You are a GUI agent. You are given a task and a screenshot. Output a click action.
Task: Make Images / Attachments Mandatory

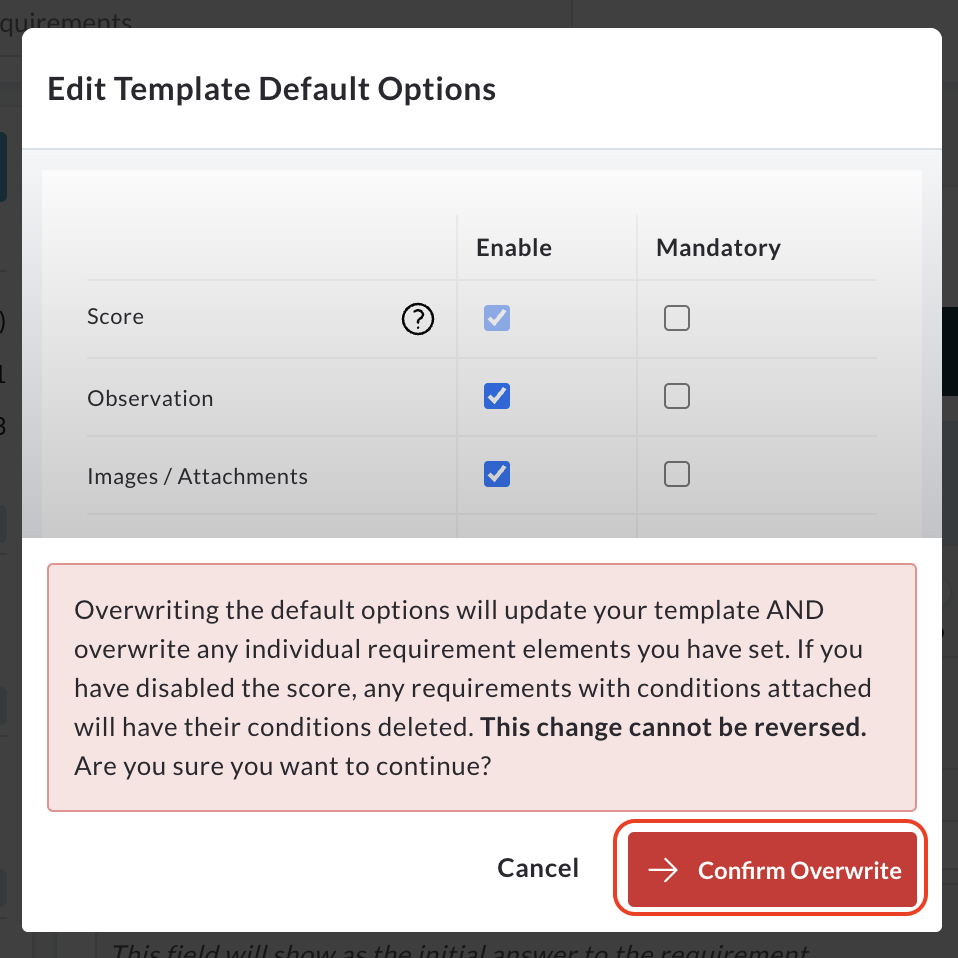pos(677,474)
